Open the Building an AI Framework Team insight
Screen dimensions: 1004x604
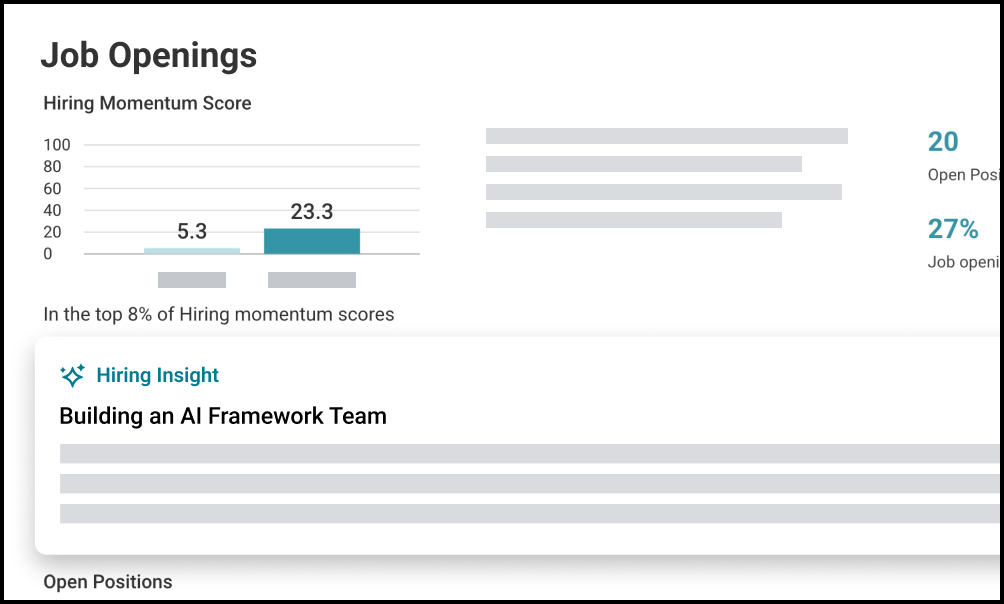223,416
